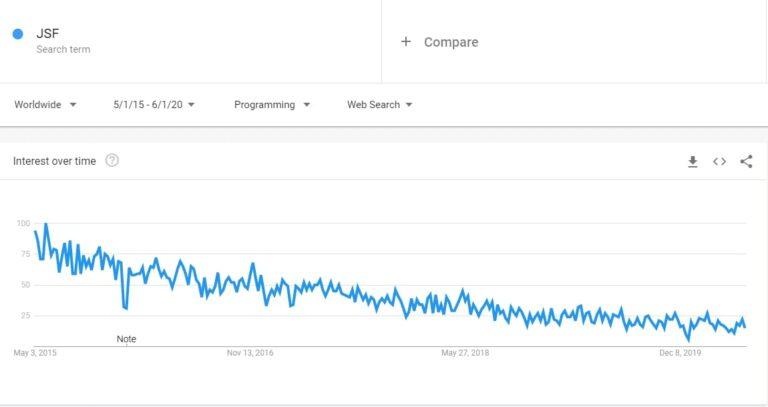Open the 5/1/15 - 6/1/20 date range dropdown
Viewport: 768px width, 407px height.
coord(154,104)
